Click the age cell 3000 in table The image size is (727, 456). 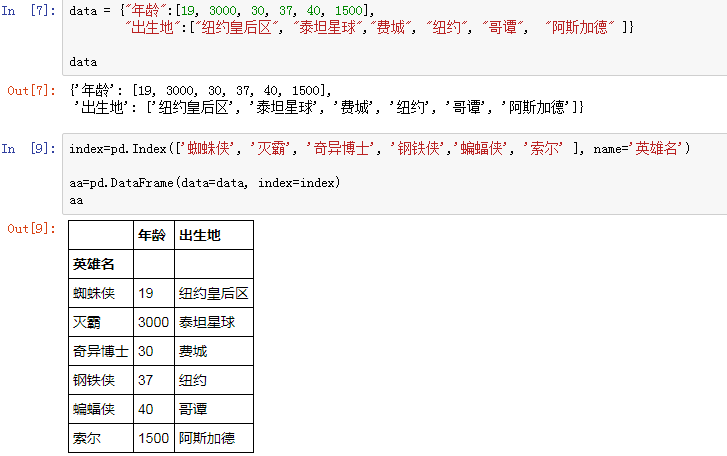[x=154, y=322]
